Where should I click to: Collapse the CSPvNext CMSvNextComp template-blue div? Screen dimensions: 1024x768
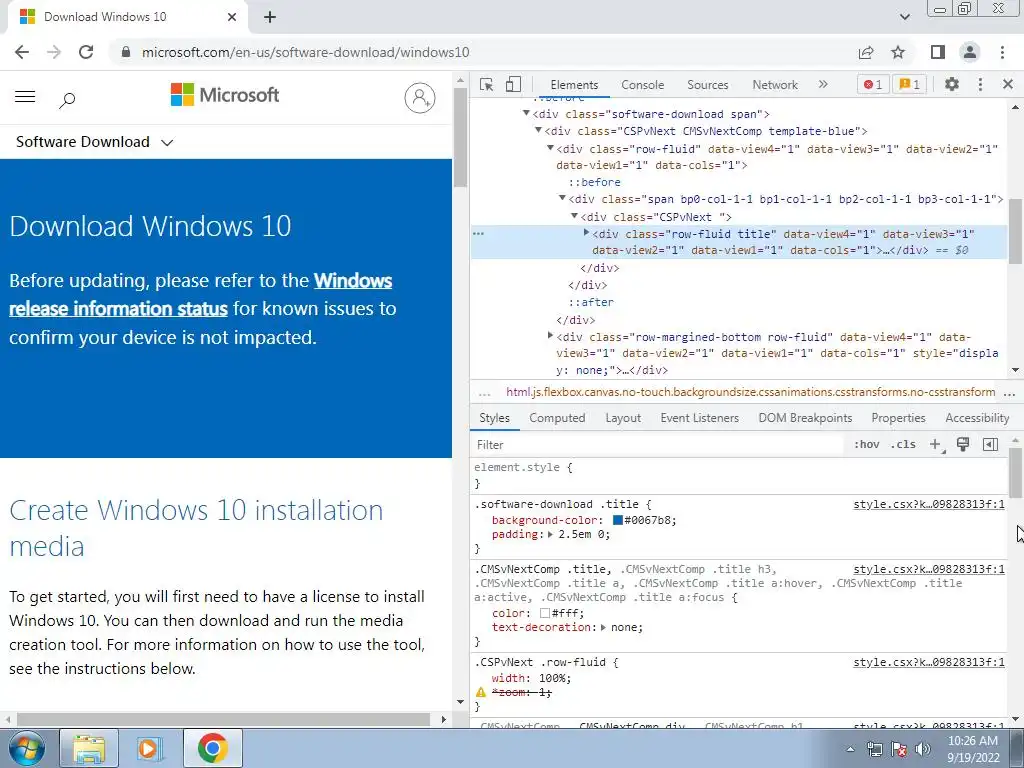(538, 131)
